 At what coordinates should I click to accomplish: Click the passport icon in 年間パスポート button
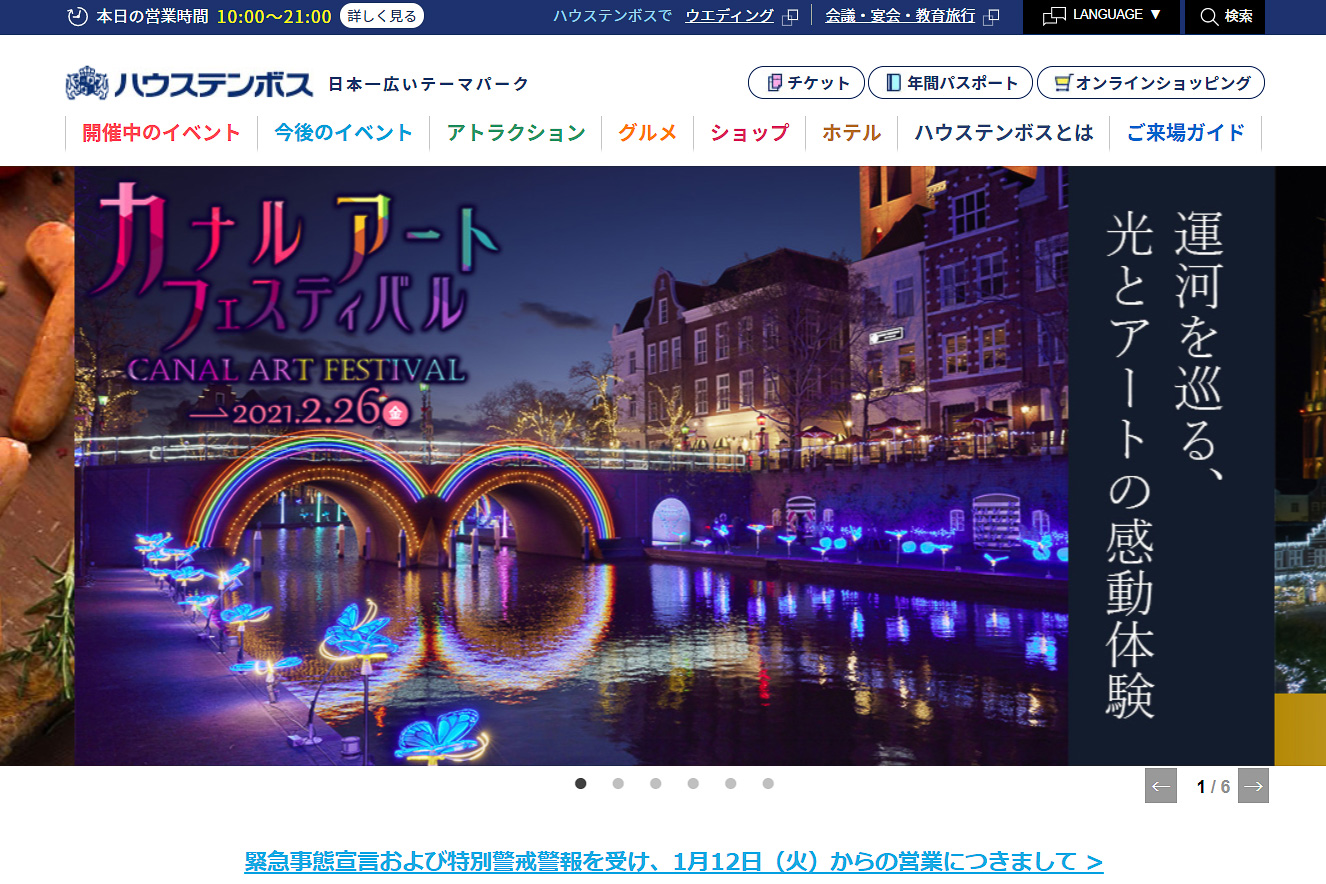893,83
